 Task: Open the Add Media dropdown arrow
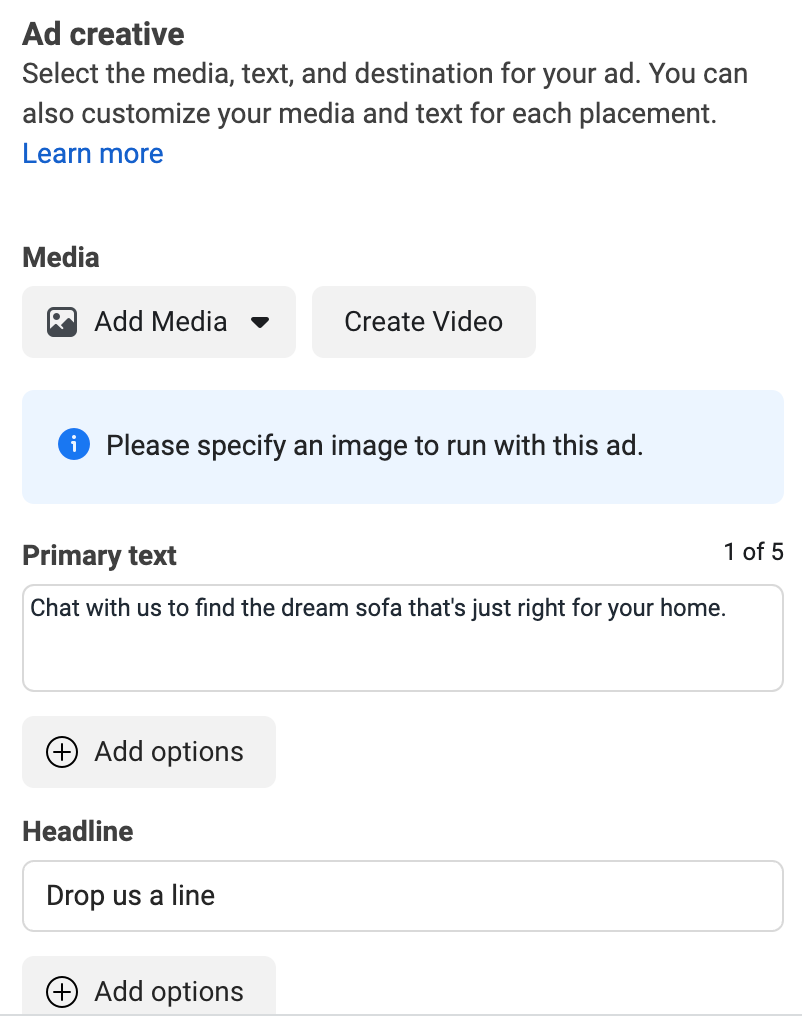tap(260, 322)
